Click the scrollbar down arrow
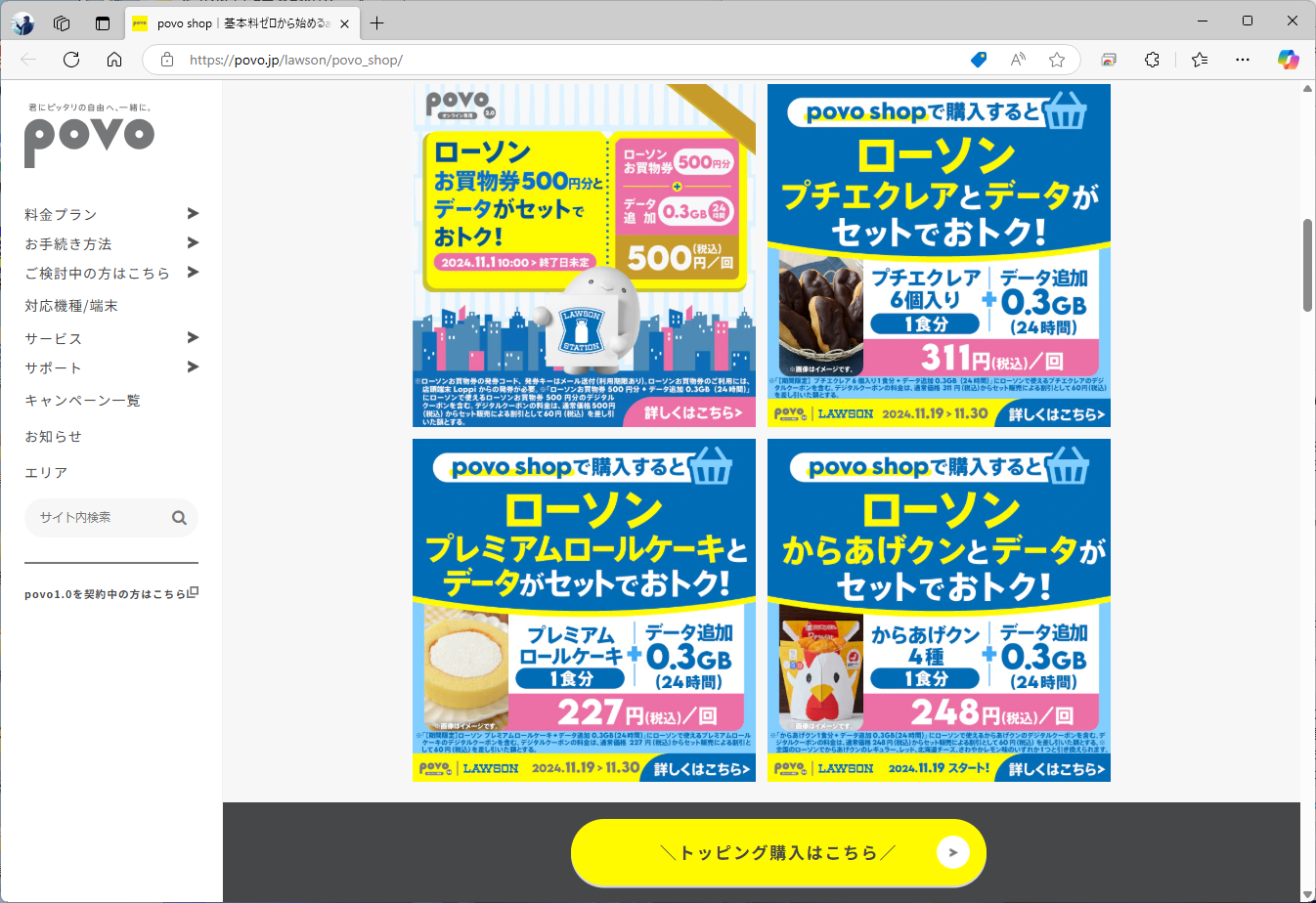 [x=1307, y=894]
